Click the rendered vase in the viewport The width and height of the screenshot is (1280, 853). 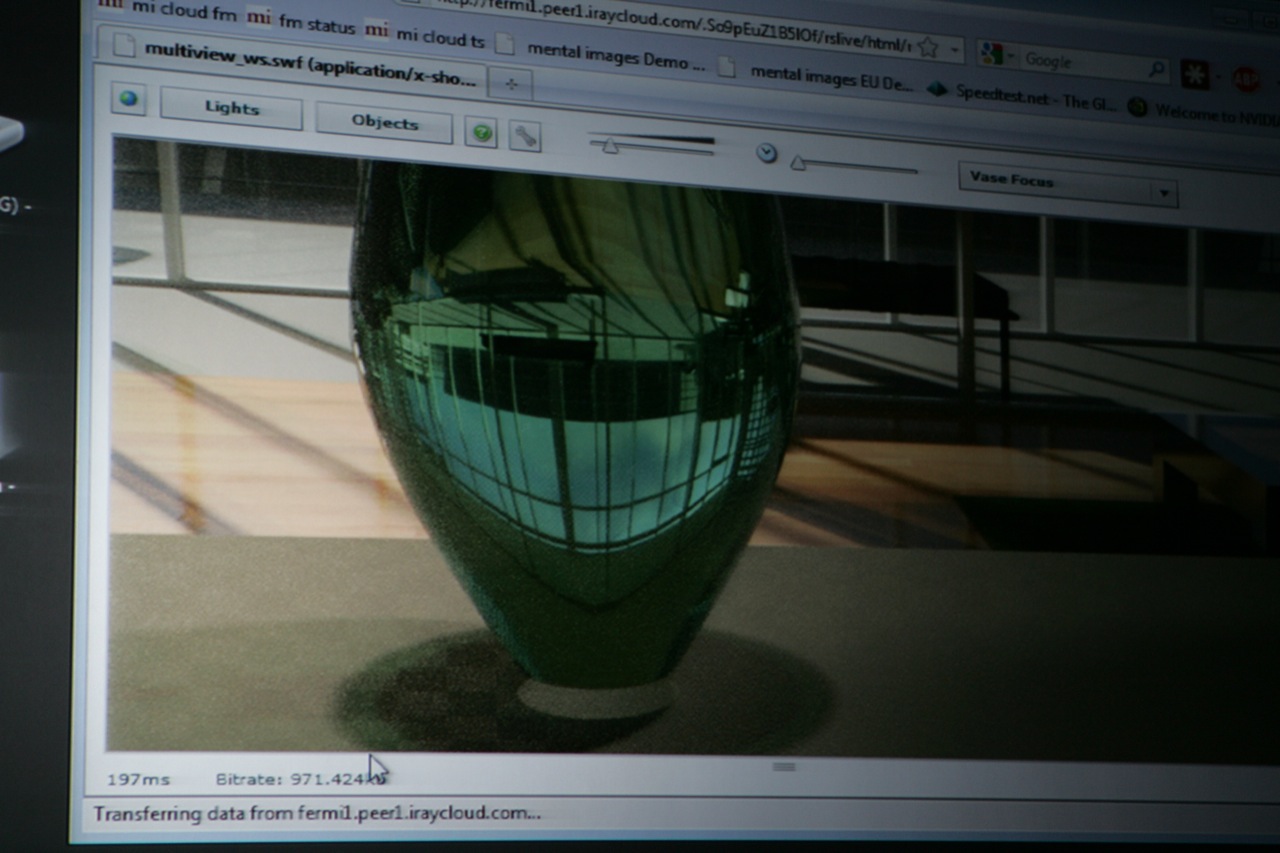pos(575,420)
